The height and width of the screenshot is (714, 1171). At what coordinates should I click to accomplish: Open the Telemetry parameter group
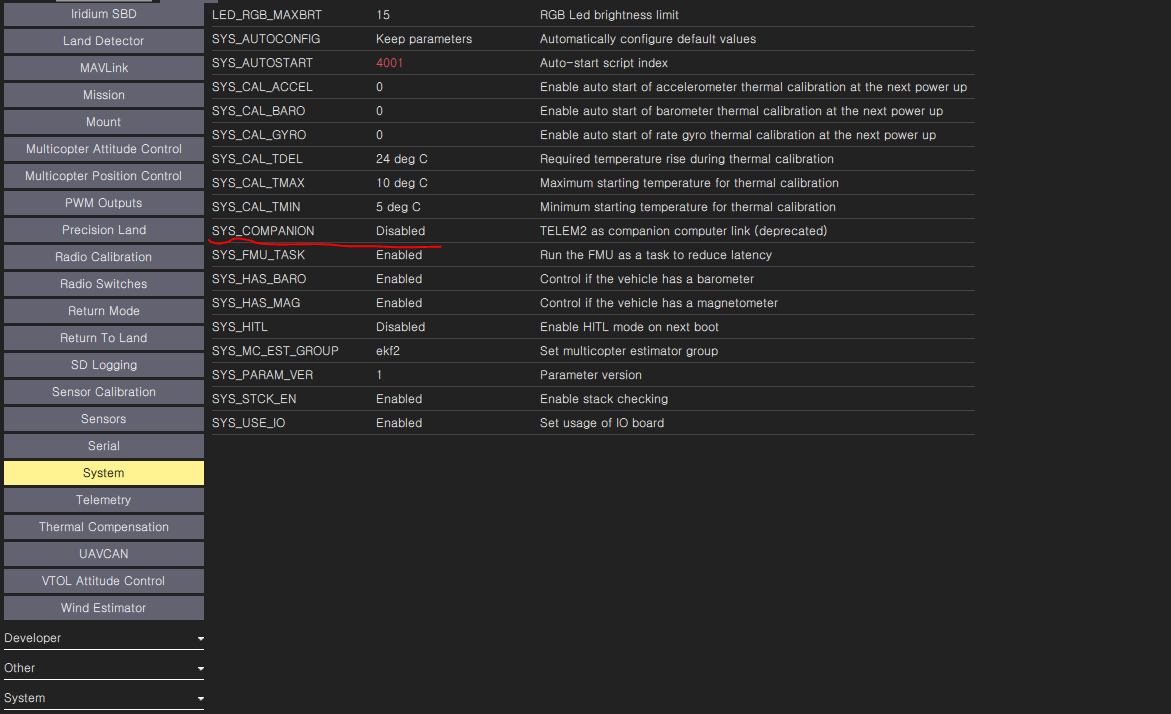coord(103,499)
